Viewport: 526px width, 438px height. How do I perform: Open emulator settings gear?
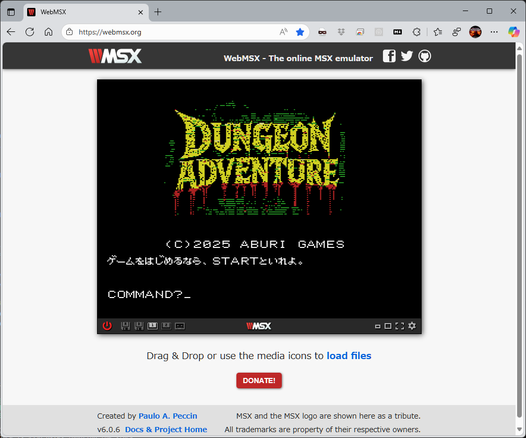pos(412,326)
